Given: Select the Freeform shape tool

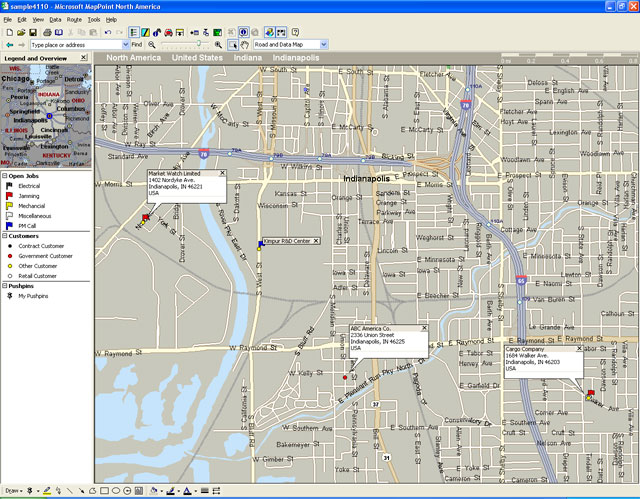Looking at the screenshot, I should pos(93,491).
